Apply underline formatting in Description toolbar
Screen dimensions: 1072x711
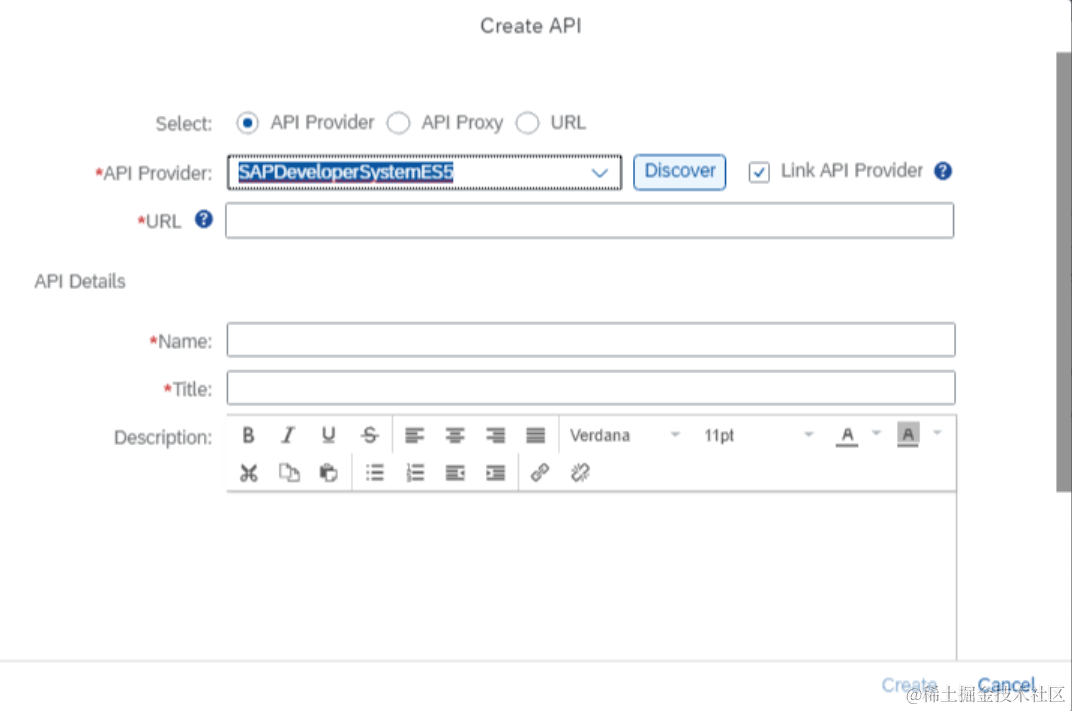tap(329, 435)
